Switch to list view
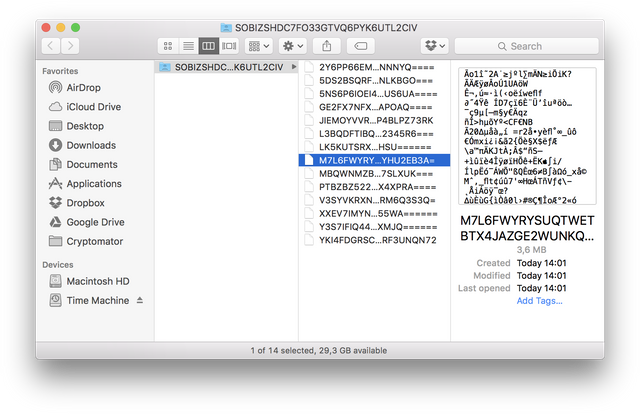The height and width of the screenshot is (414, 640). click(x=188, y=46)
